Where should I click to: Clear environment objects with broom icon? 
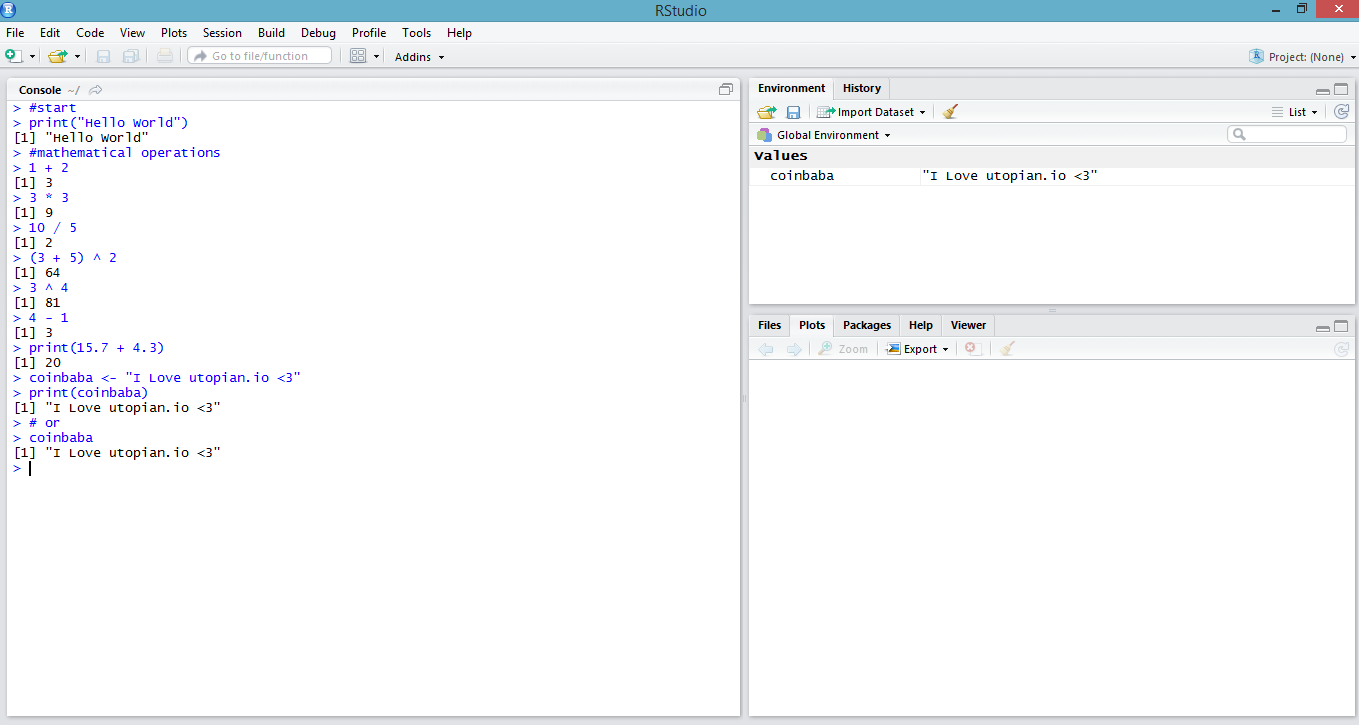tap(950, 112)
